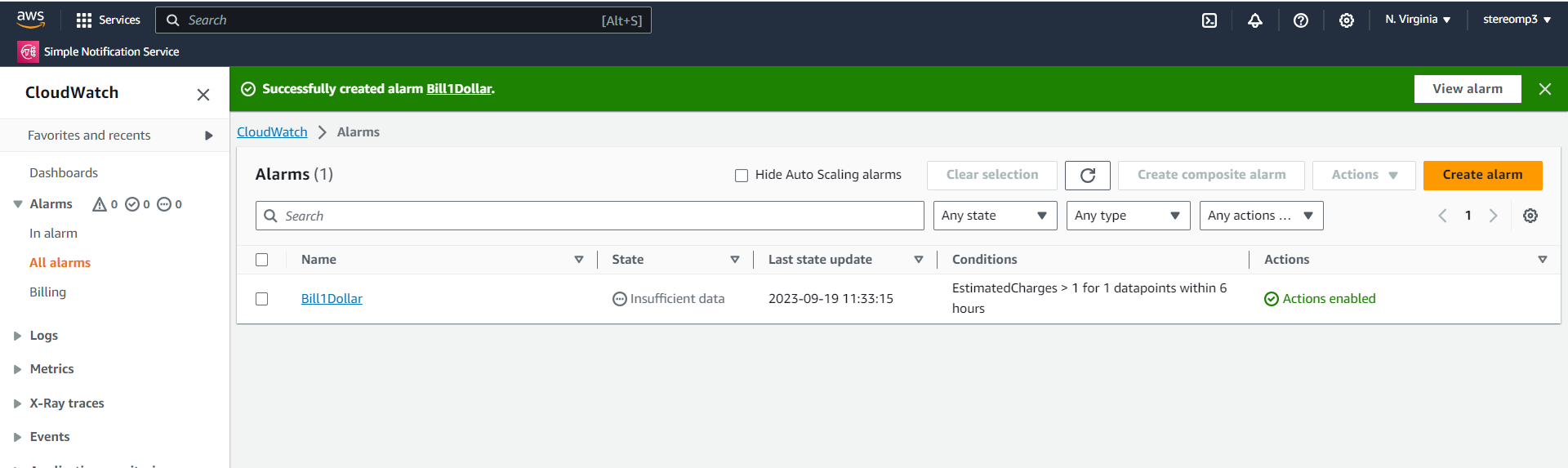Expand the Events sidebar section
Viewport: 1568px width, 468px height.
tap(18, 437)
